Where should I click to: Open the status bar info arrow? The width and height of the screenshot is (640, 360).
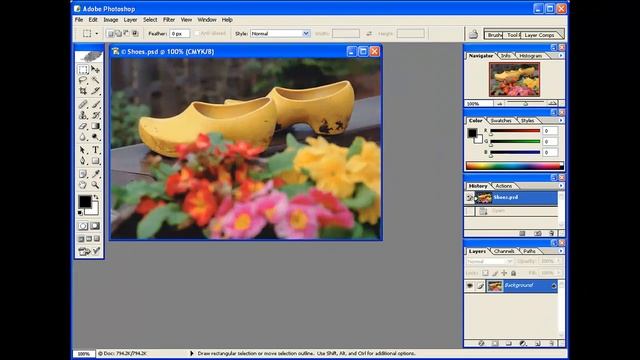(191, 353)
